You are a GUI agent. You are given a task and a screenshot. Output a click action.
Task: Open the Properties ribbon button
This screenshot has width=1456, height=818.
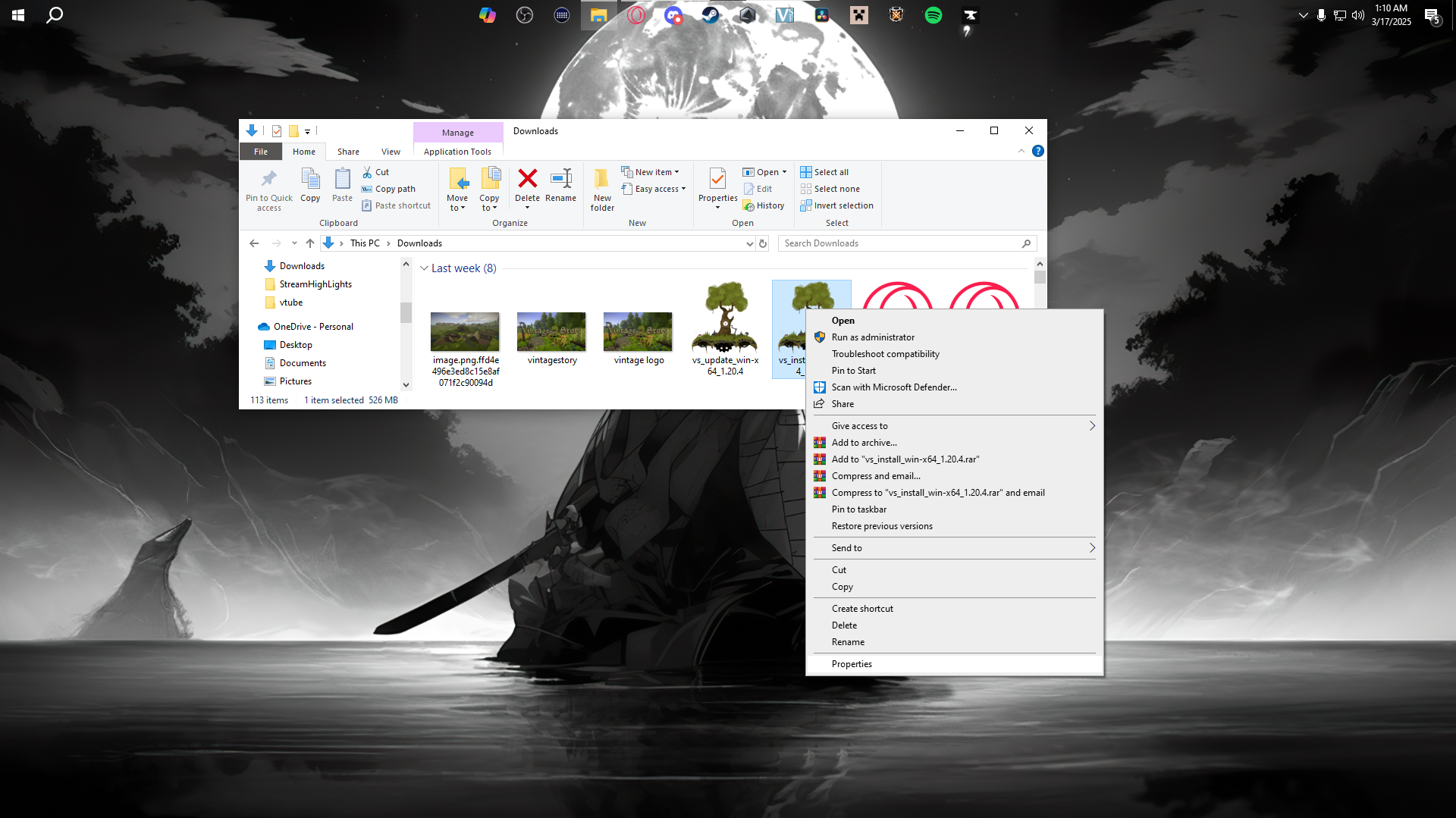tap(717, 180)
